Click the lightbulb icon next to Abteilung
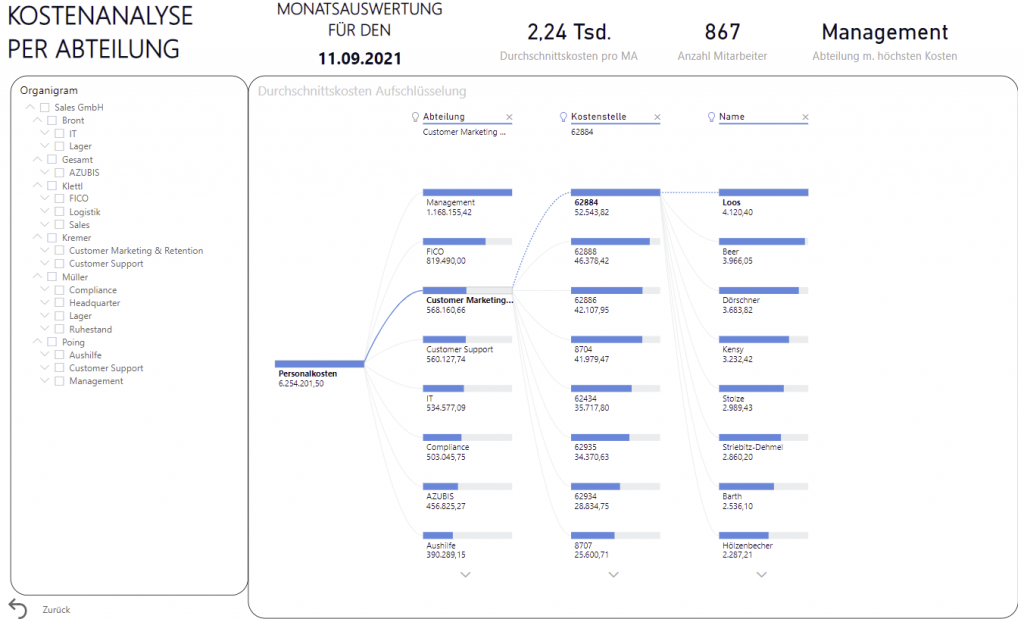Viewport: 1024px width, 622px height. point(416,117)
